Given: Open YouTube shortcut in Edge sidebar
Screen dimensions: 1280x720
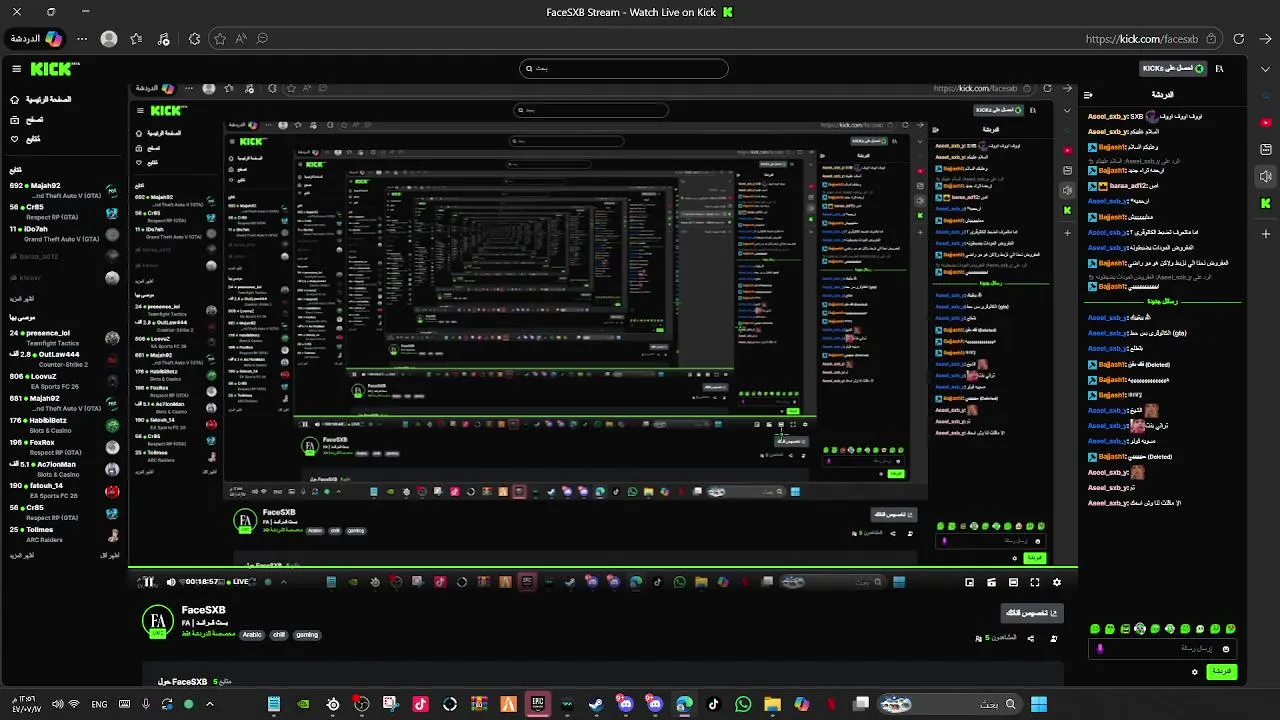Looking at the screenshot, I should point(1266,124).
